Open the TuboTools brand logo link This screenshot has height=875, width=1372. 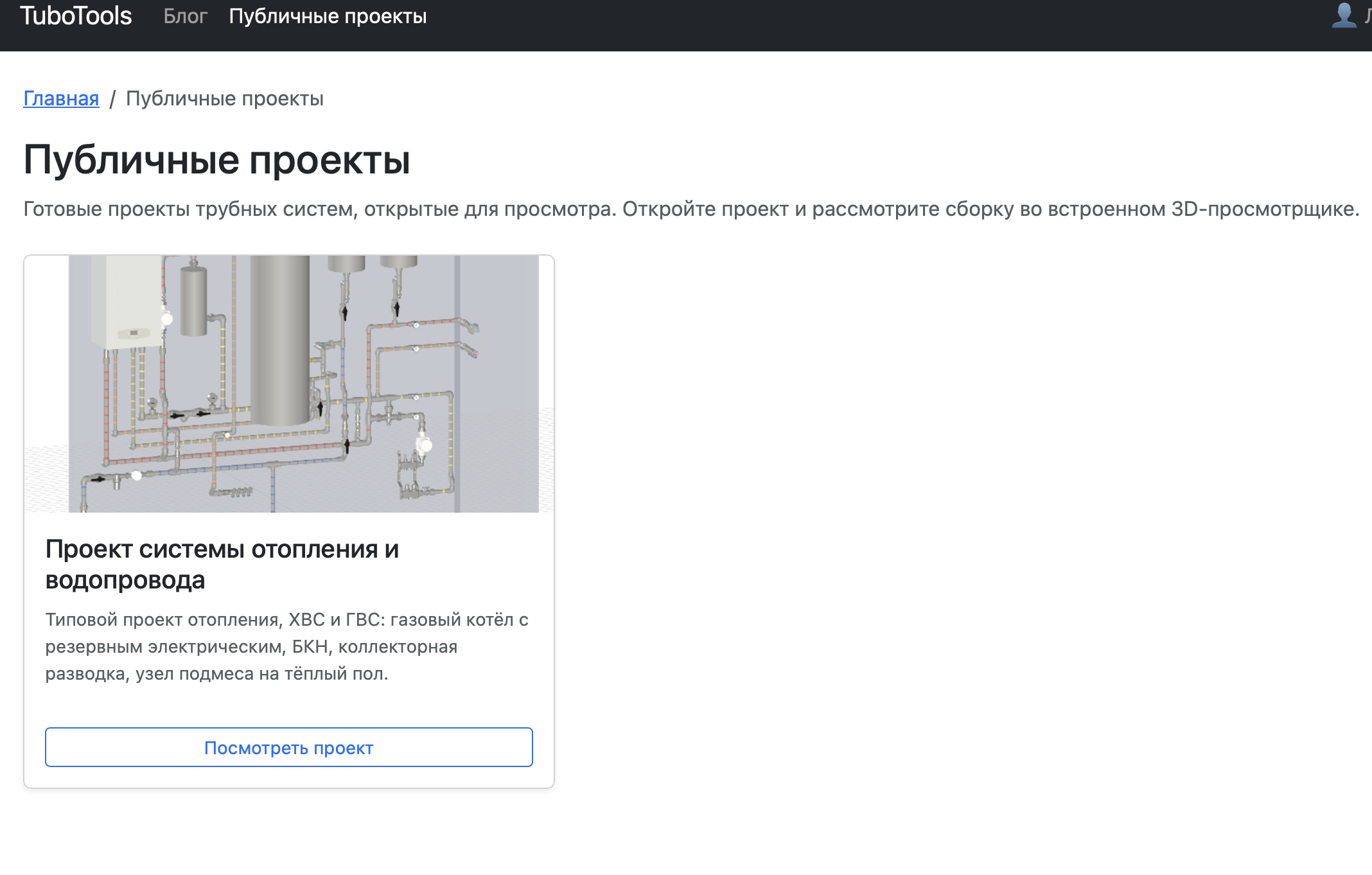coord(76,15)
